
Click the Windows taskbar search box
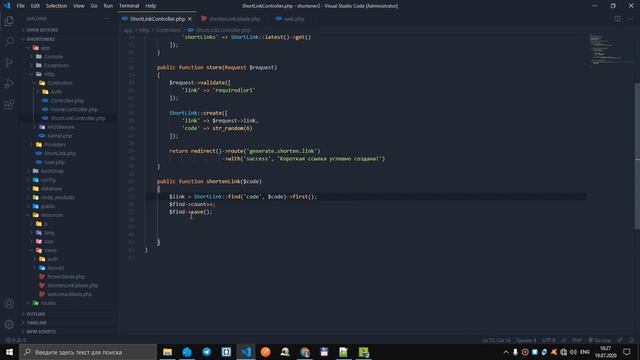point(88,352)
